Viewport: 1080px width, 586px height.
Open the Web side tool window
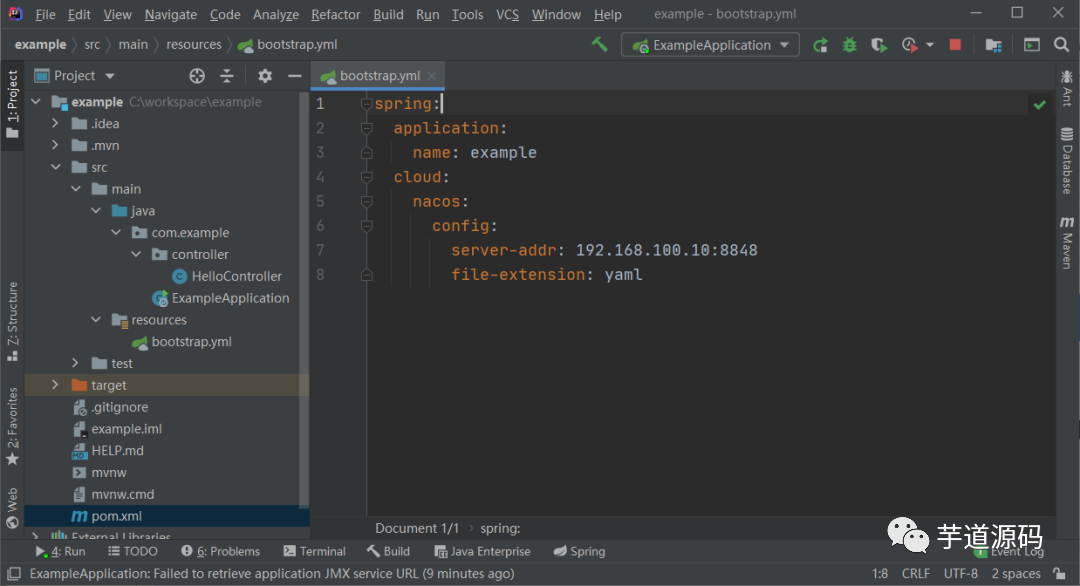click(x=12, y=507)
